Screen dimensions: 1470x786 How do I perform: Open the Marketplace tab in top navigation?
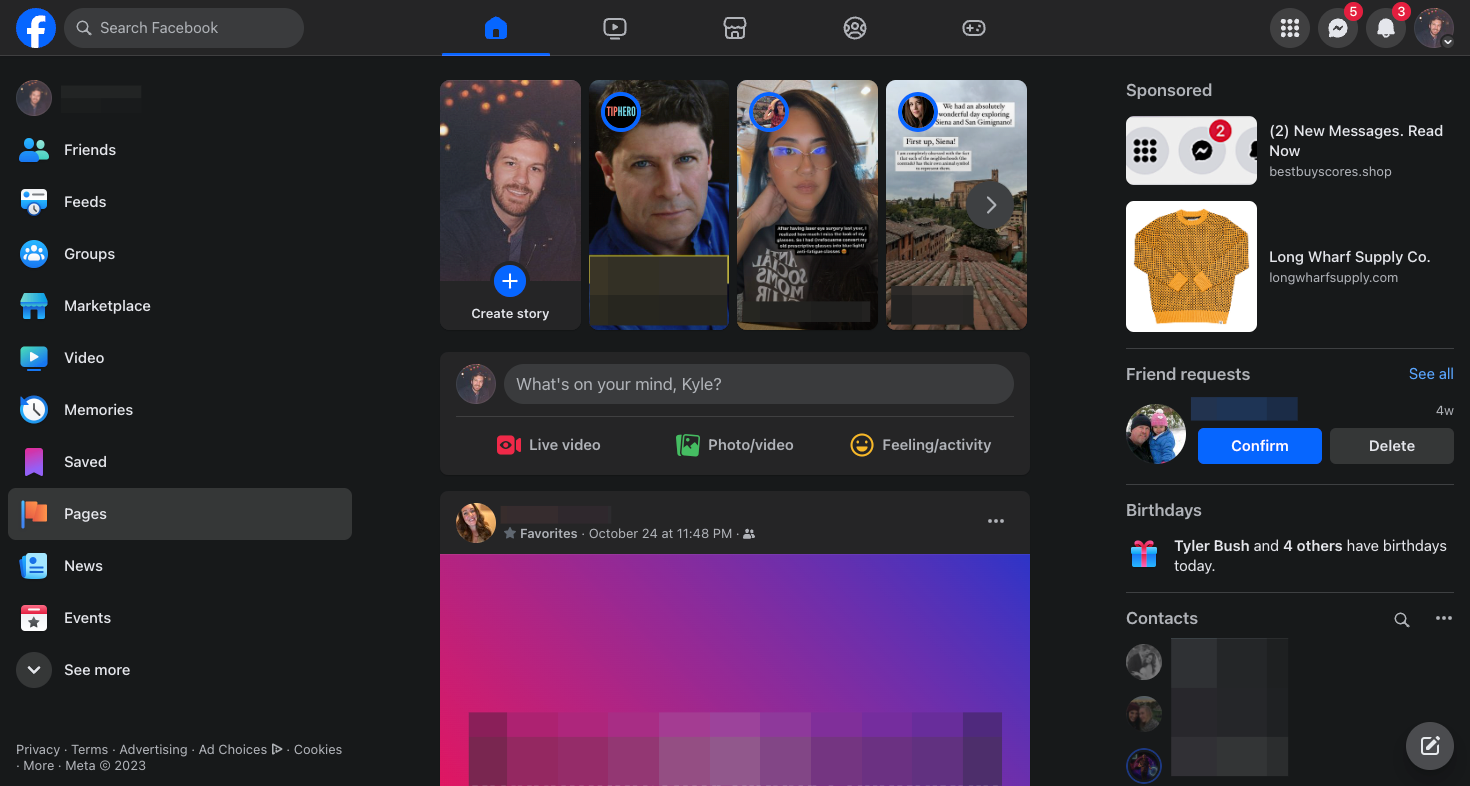735,28
